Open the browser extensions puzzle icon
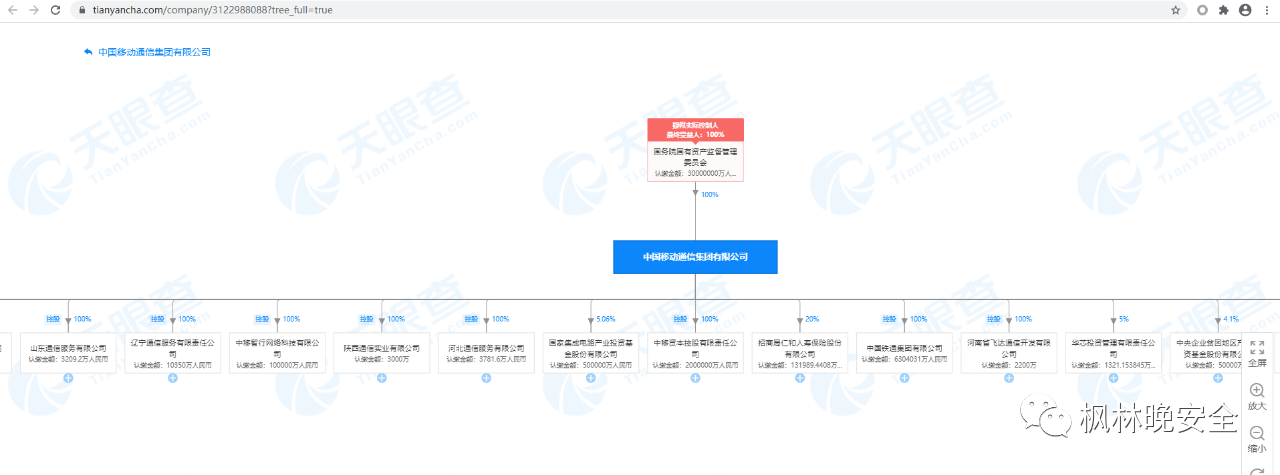 click(1223, 9)
